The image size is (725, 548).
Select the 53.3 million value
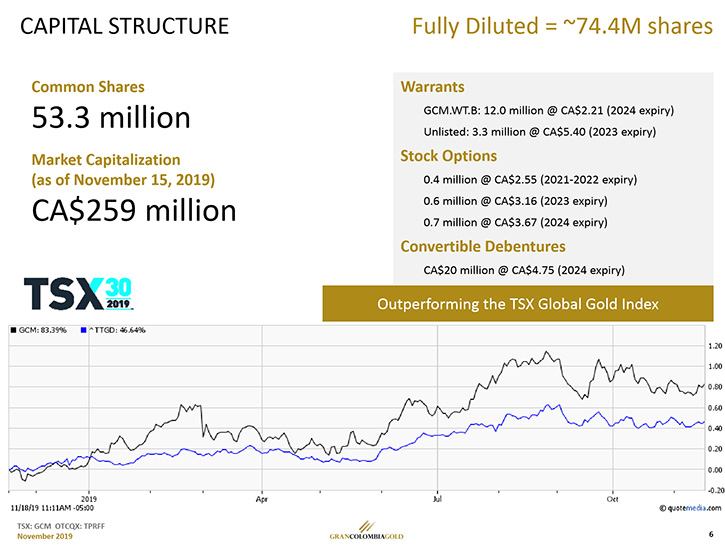[111, 117]
